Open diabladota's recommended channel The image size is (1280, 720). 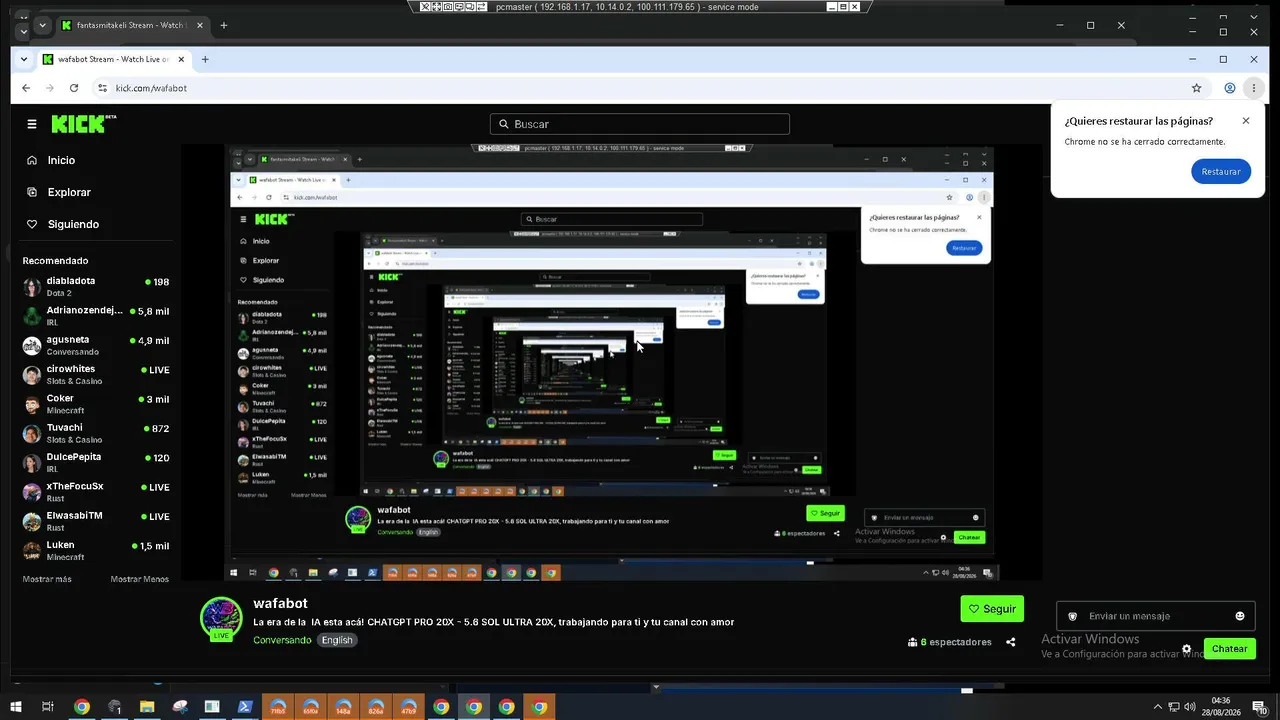[96, 286]
